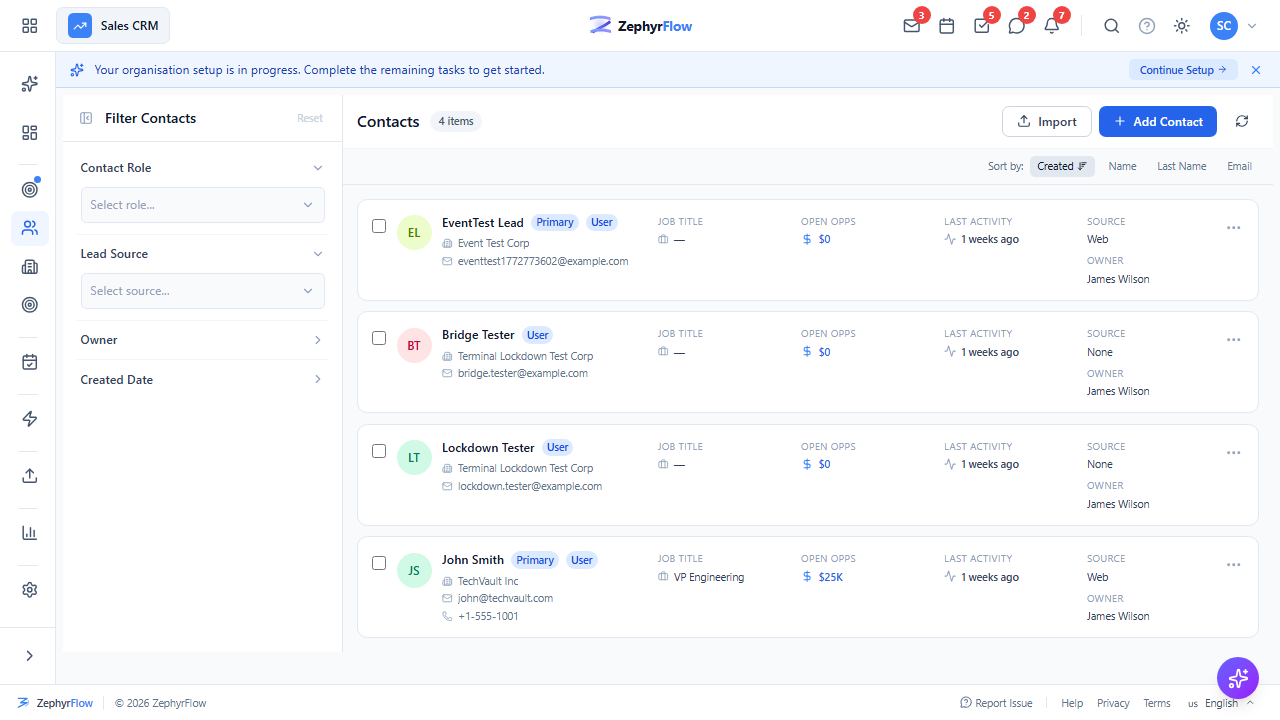Click the Continue Setup button

pos(1183,70)
